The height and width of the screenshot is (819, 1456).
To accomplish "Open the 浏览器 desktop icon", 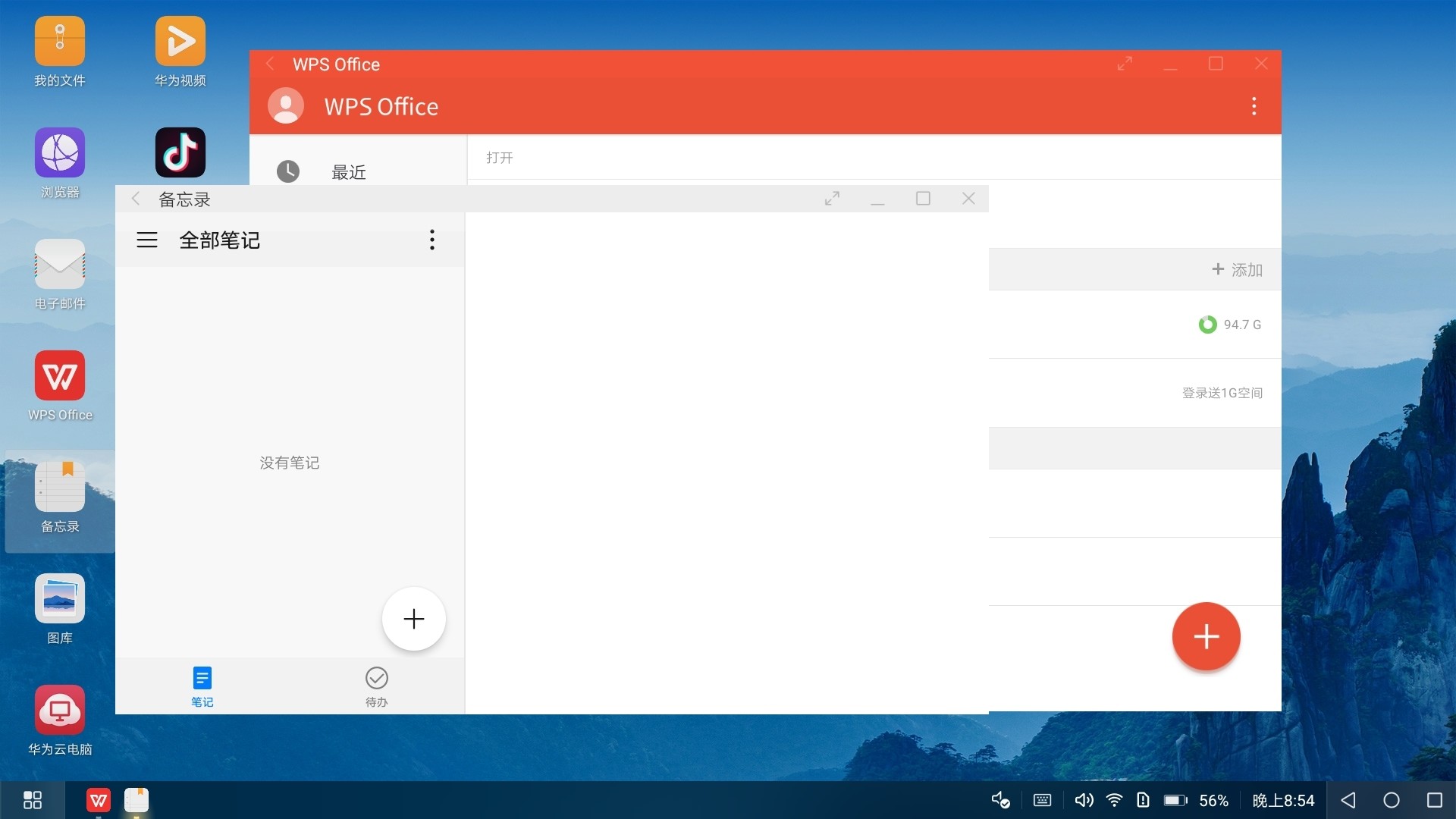I will (59, 163).
